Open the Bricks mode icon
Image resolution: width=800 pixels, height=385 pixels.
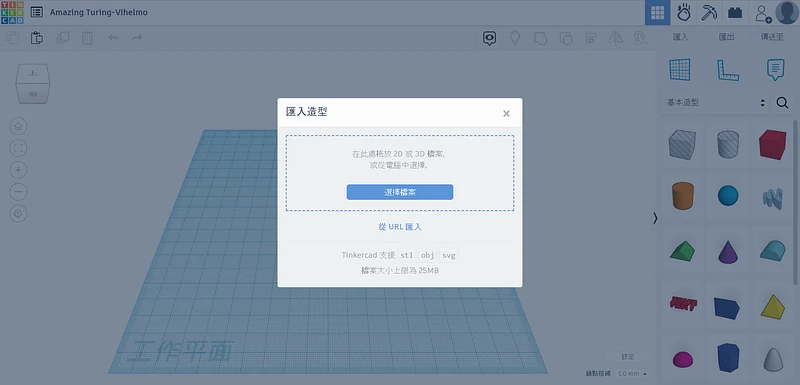pos(735,13)
